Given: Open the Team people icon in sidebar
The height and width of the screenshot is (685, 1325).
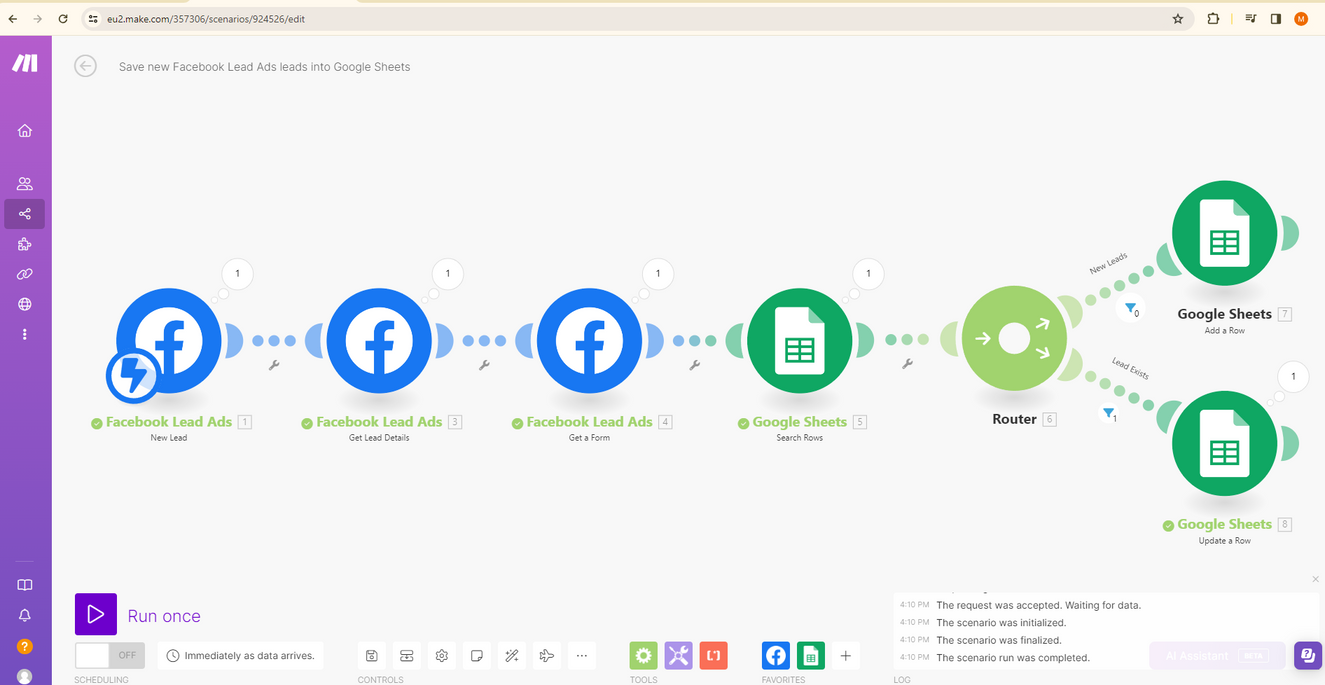Looking at the screenshot, I should pos(25,184).
